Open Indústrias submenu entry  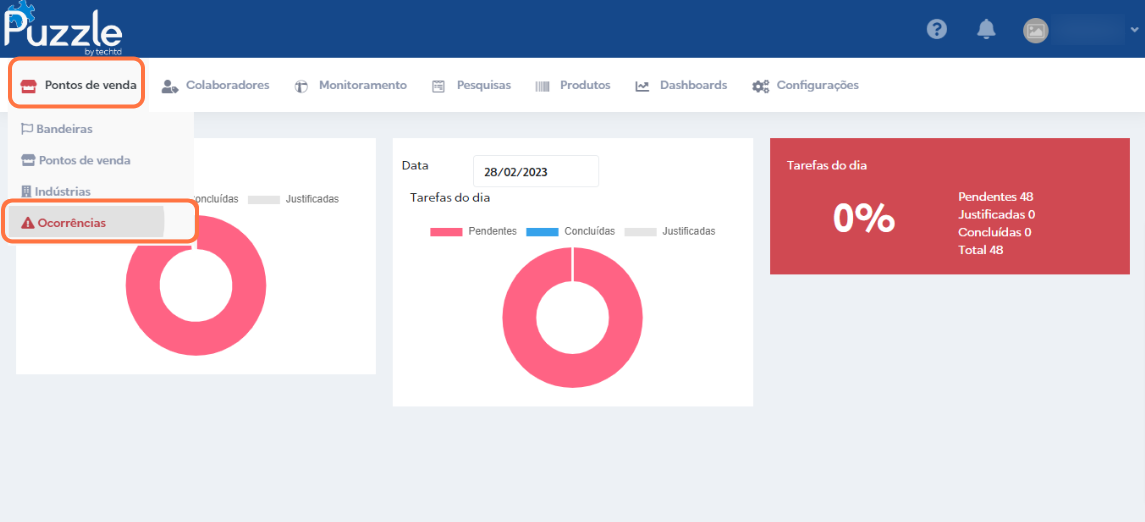tap(62, 191)
